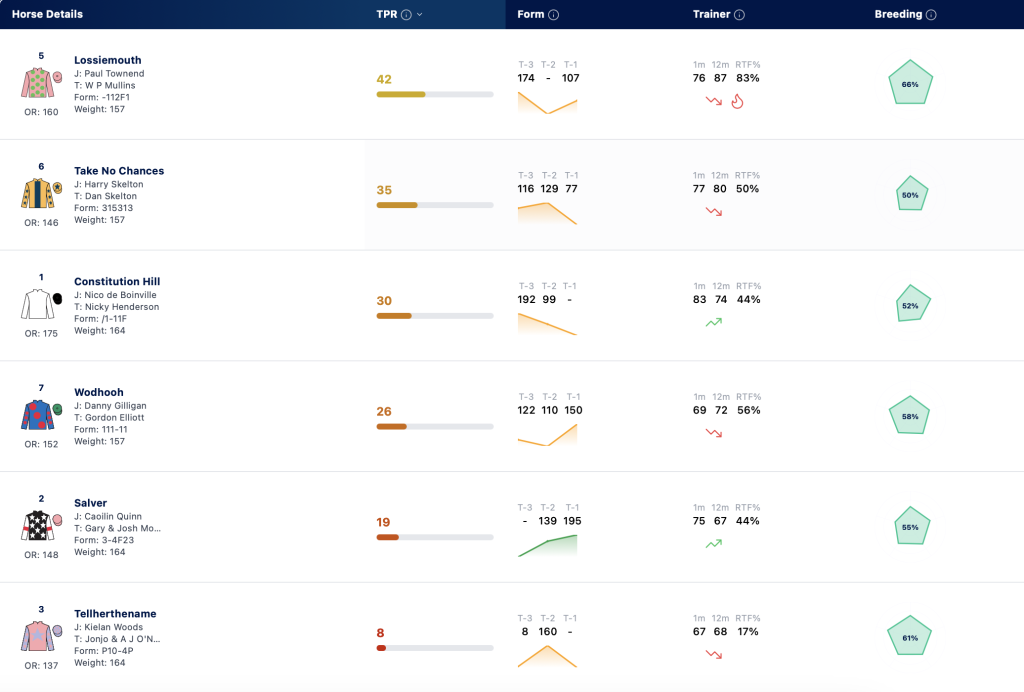Click Take No Chances' form sparkline chart
Image resolution: width=1024 pixels, height=692 pixels.
pyautogui.click(x=547, y=213)
